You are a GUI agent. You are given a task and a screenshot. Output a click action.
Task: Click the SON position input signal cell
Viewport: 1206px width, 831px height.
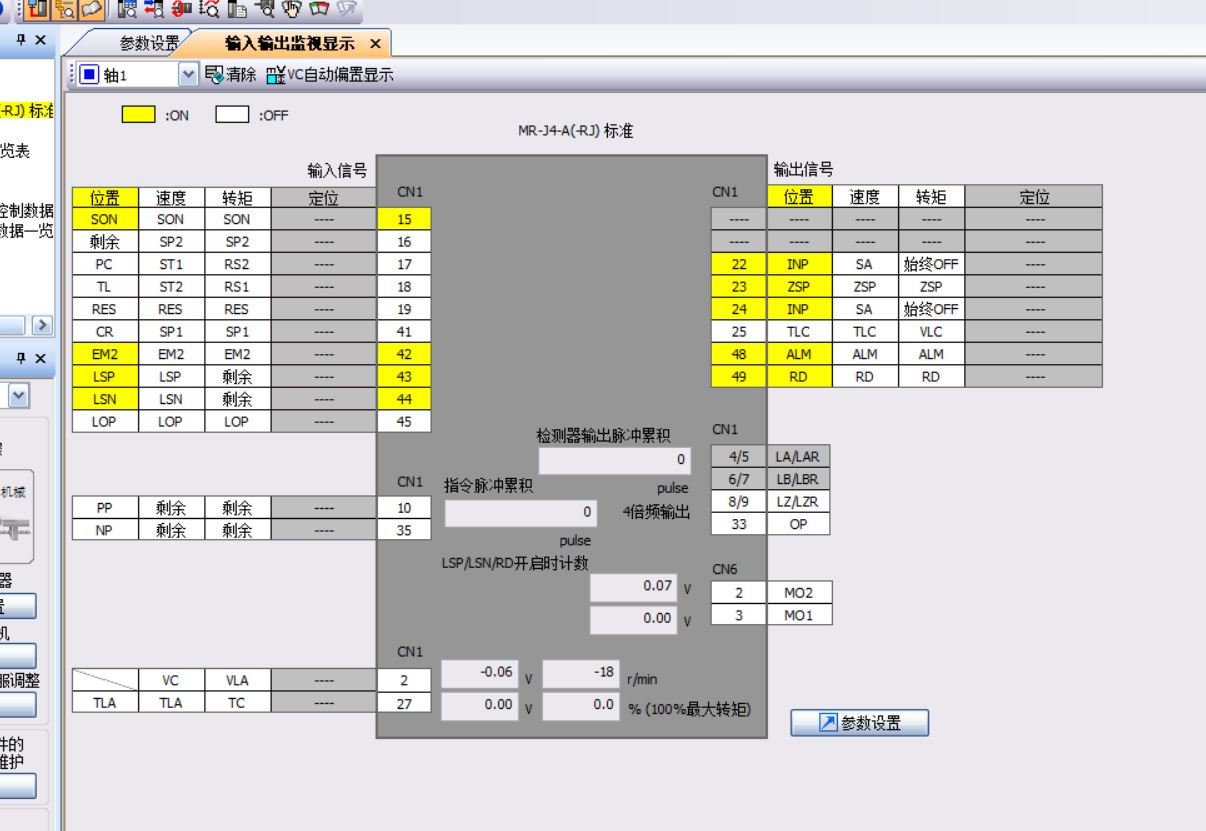103,219
